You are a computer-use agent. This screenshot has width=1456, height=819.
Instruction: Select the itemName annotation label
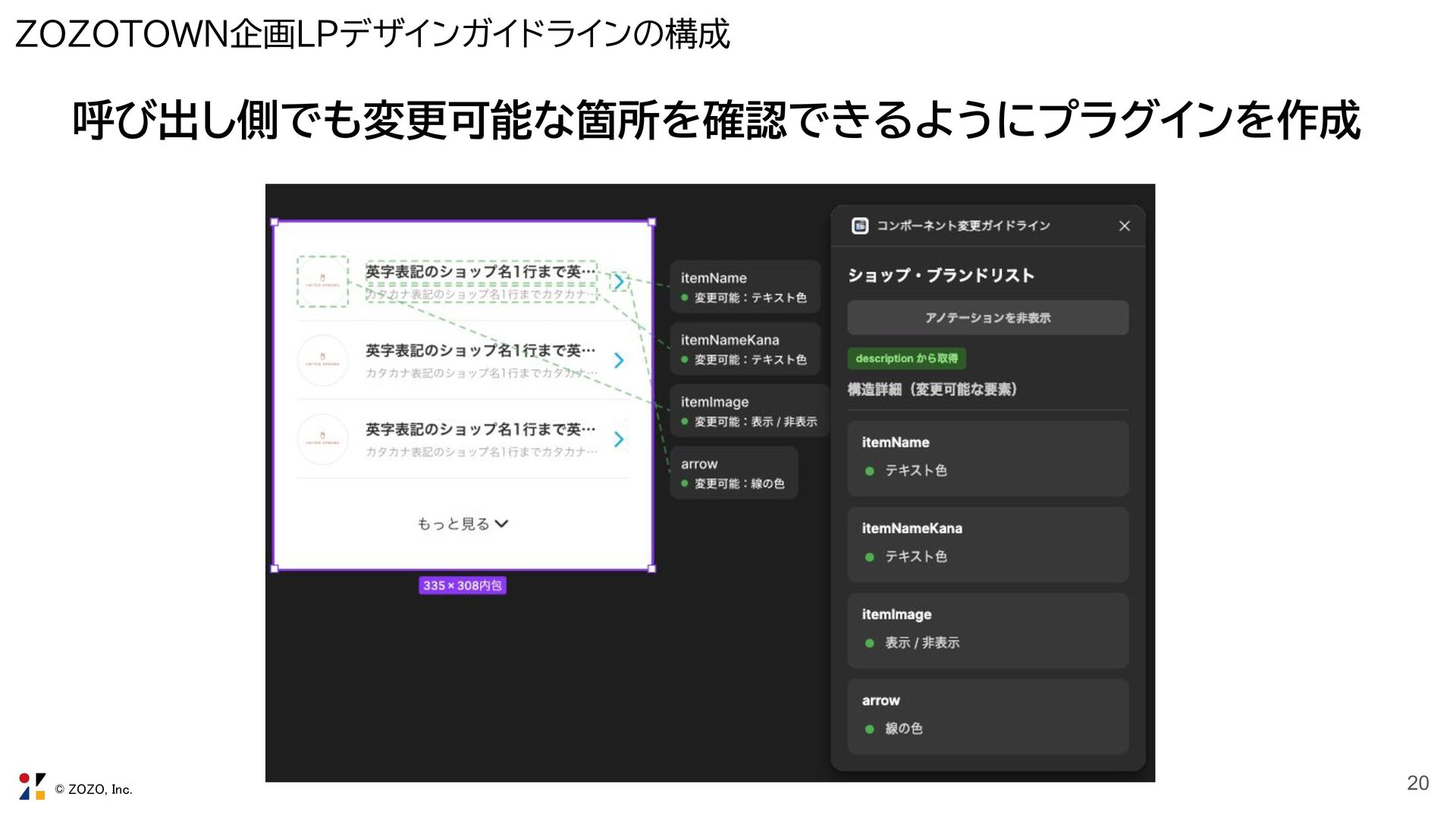tap(744, 287)
